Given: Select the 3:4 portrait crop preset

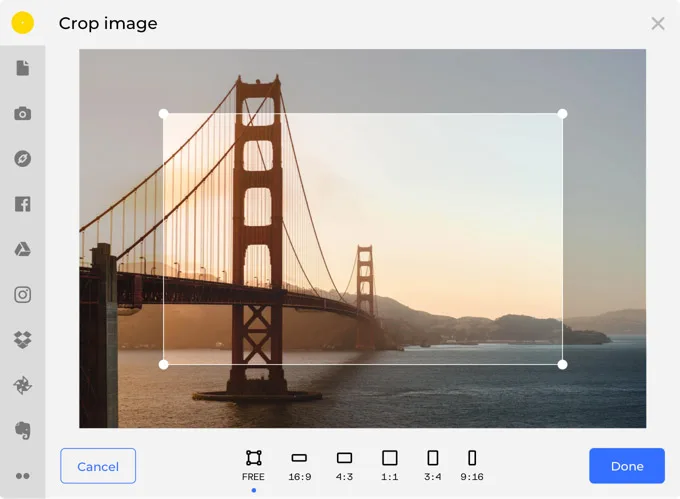Looking at the screenshot, I should point(433,465).
